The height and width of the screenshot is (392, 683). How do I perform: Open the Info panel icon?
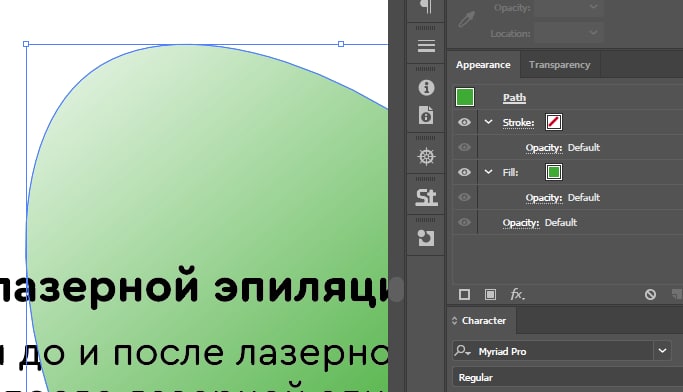pos(426,88)
